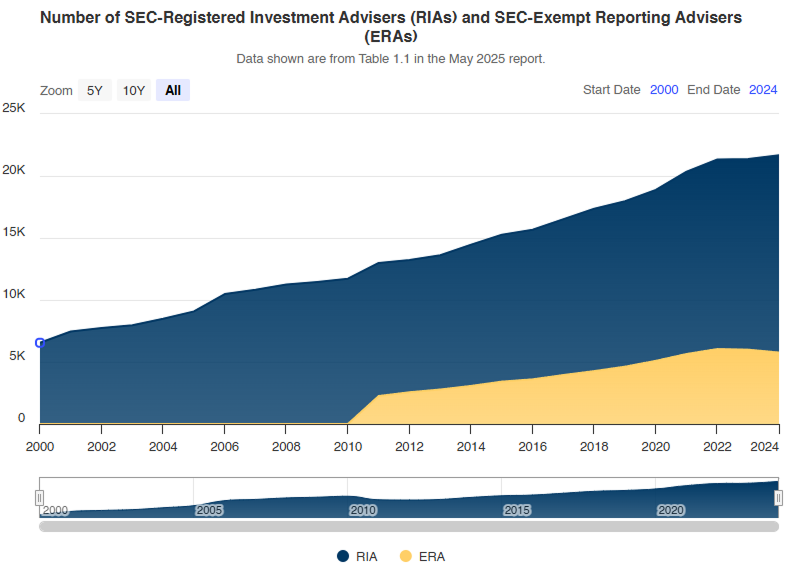Click the End Date 2024 field
Image resolution: width=786 pixels, height=567 pixels.
[763, 90]
